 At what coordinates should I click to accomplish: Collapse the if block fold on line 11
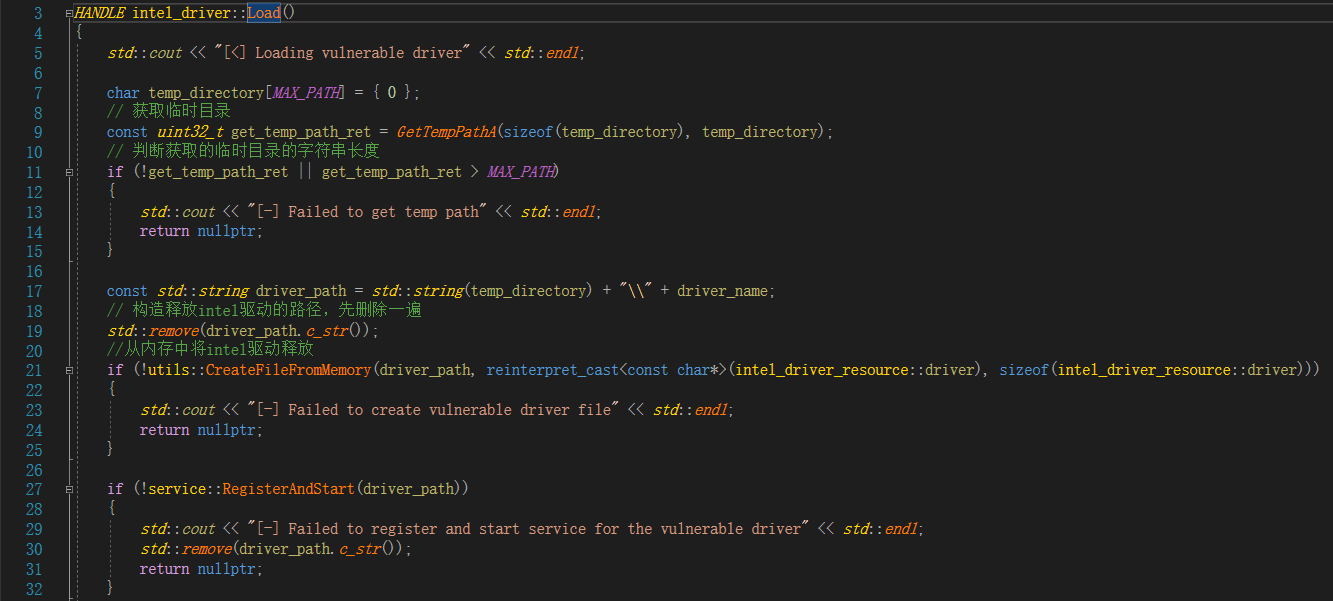coord(70,172)
